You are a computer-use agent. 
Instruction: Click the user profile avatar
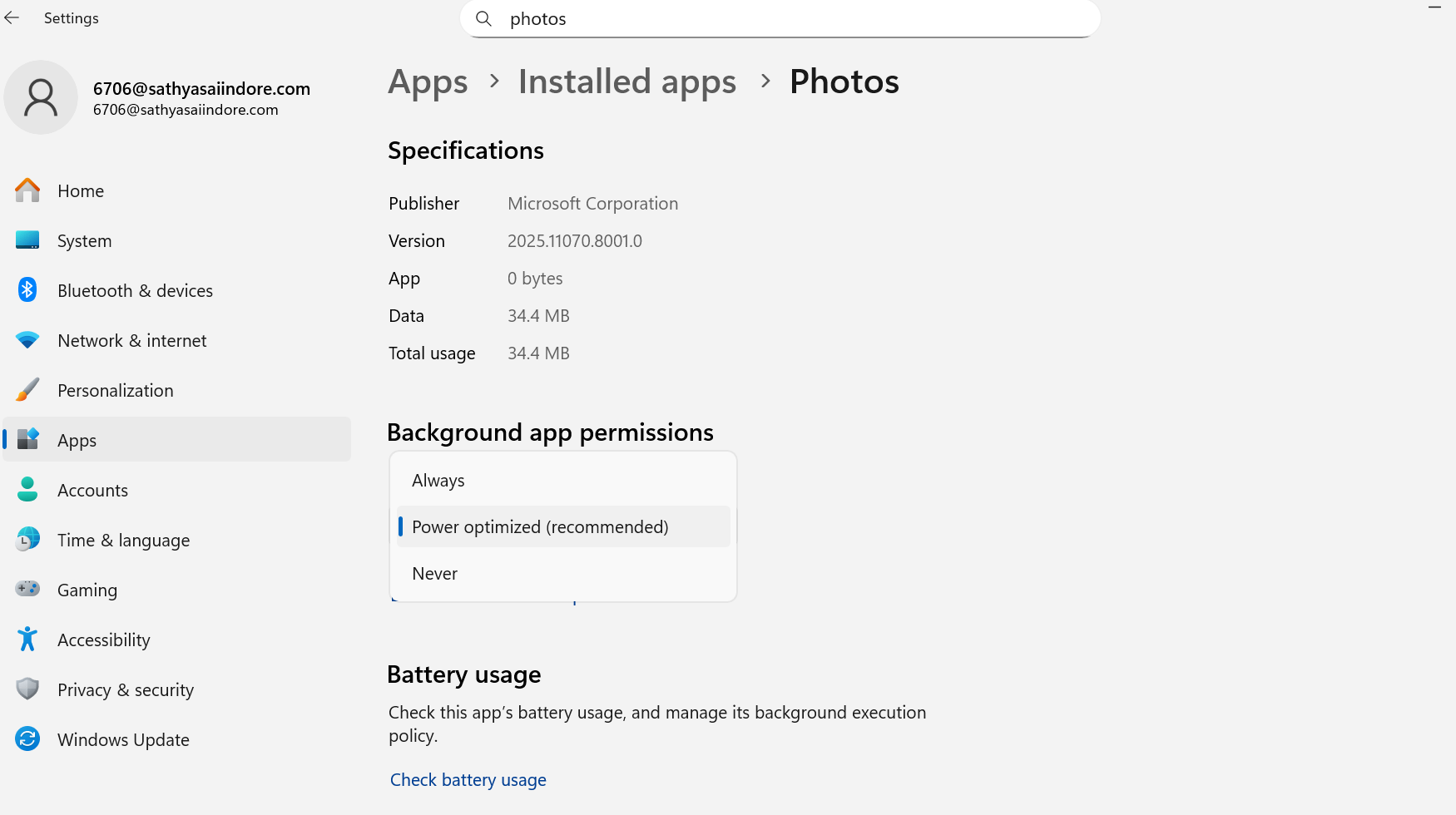click(x=41, y=97)
